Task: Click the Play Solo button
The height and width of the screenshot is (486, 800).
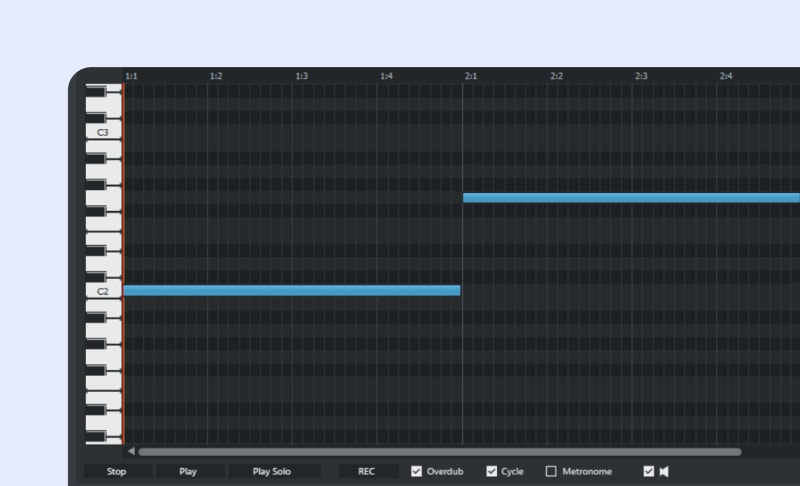Action: (272, 471)
